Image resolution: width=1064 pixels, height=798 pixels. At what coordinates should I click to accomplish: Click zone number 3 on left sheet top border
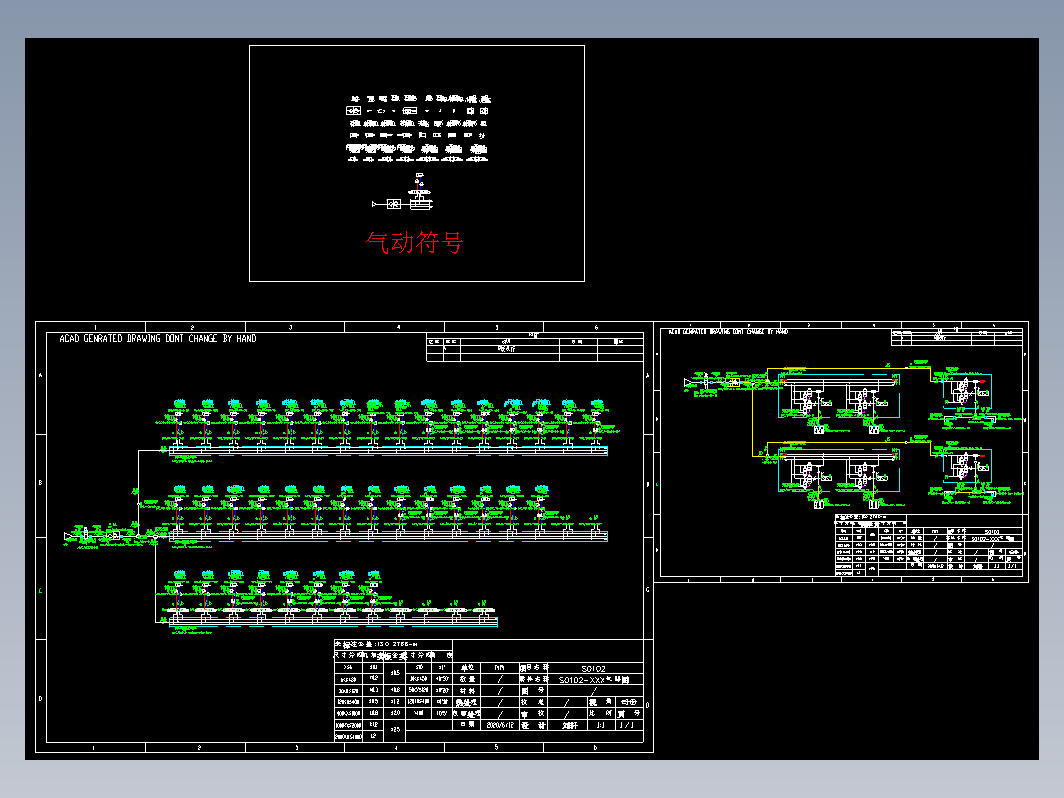(x=290, y=327)
